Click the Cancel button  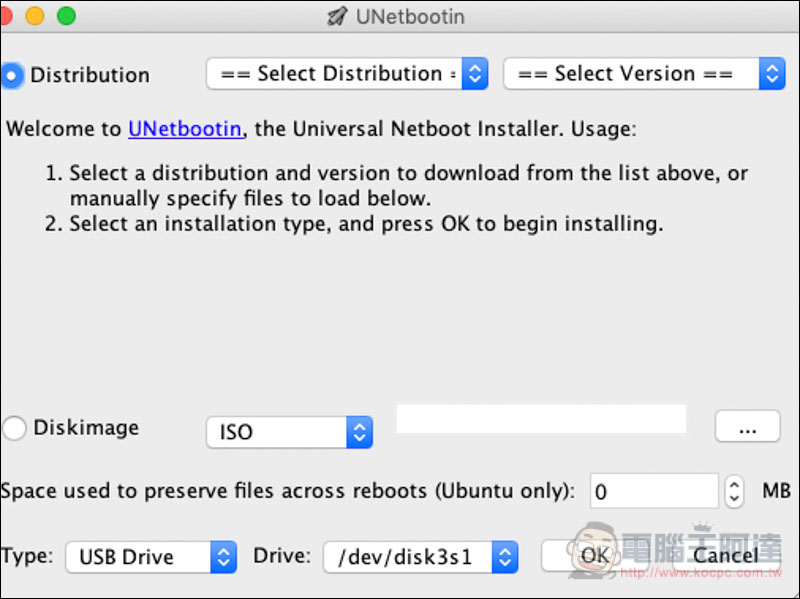726,556
